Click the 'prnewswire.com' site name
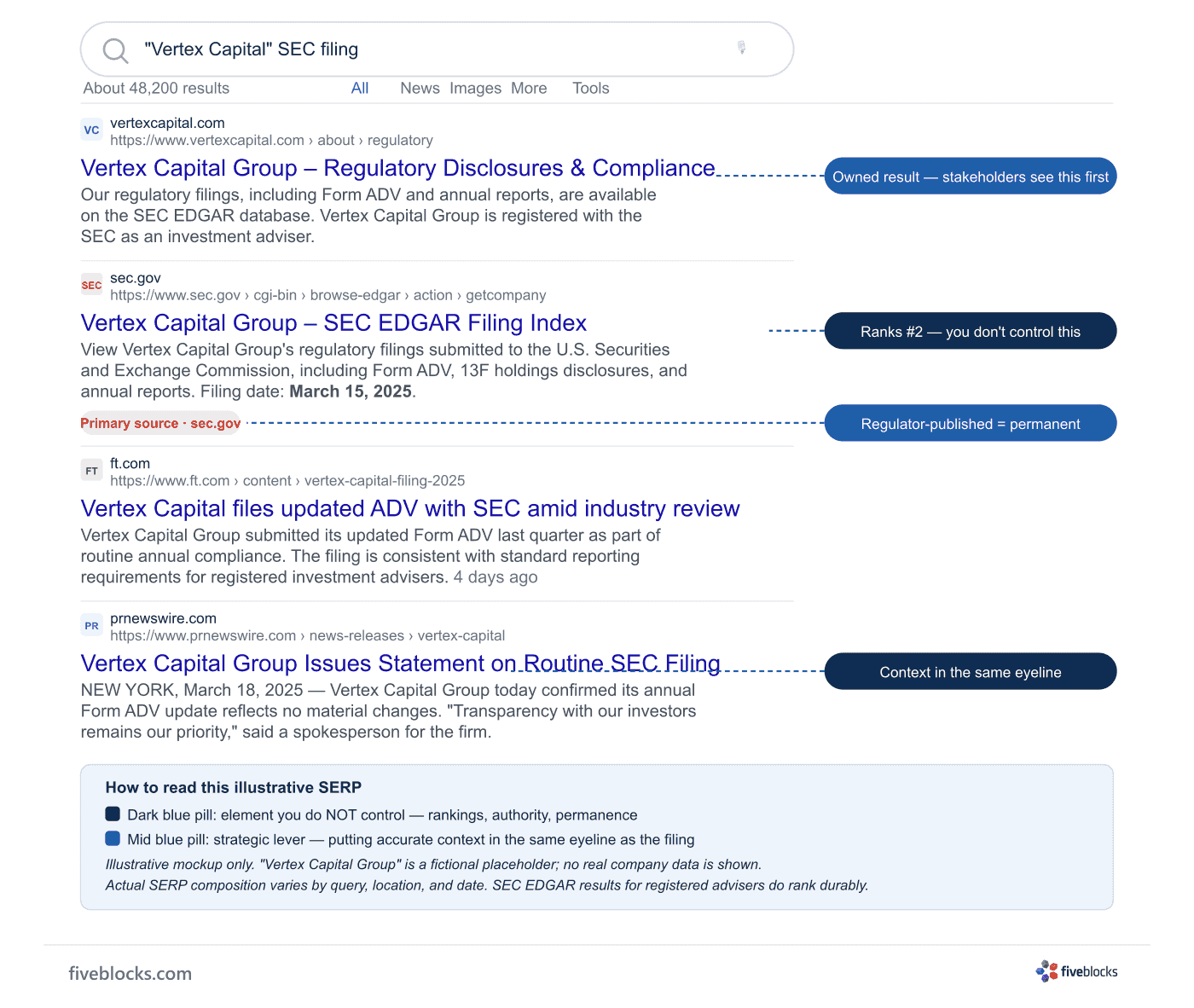The width and height of the screenshot is (1194, 1008). coord(163,619)
